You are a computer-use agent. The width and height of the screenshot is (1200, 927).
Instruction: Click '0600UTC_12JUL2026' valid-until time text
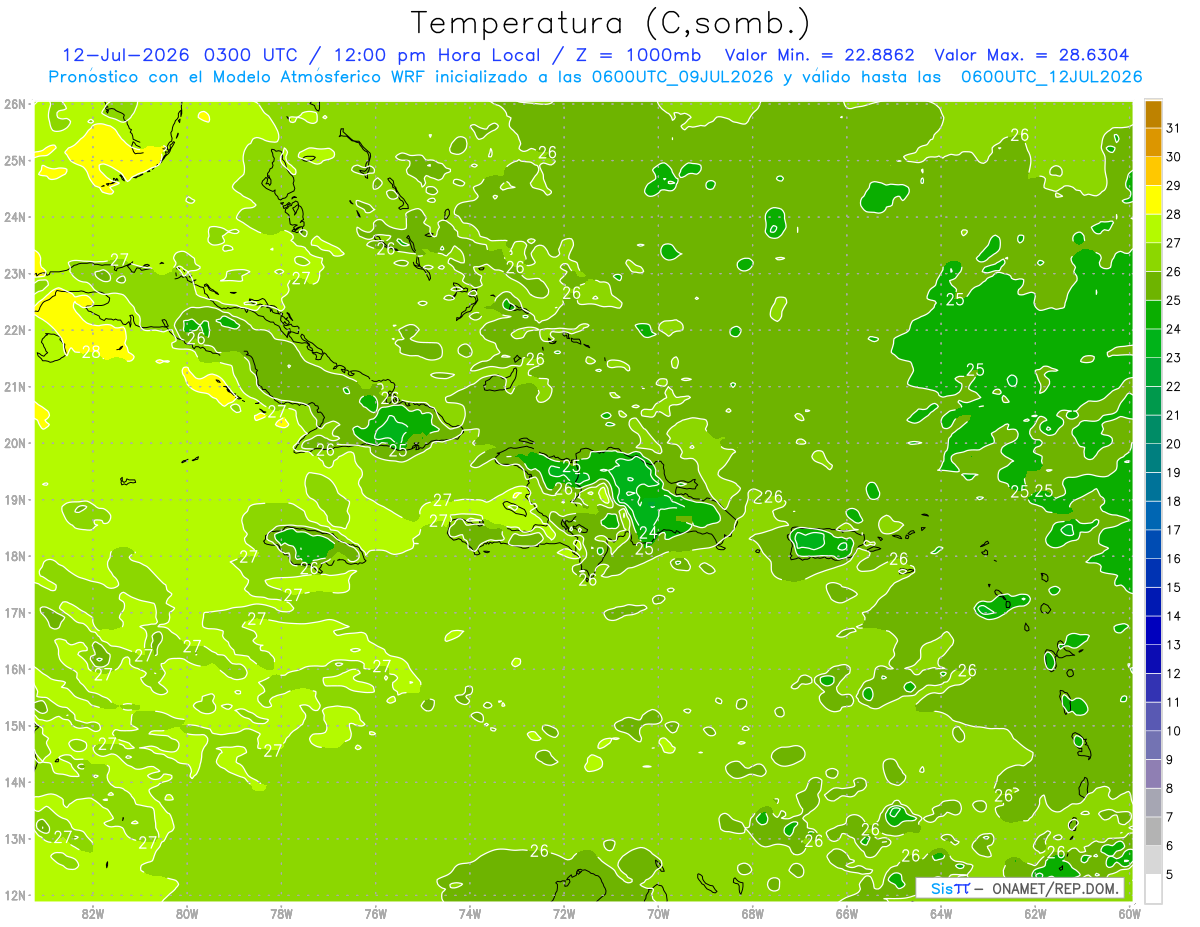pos(1051,77)
